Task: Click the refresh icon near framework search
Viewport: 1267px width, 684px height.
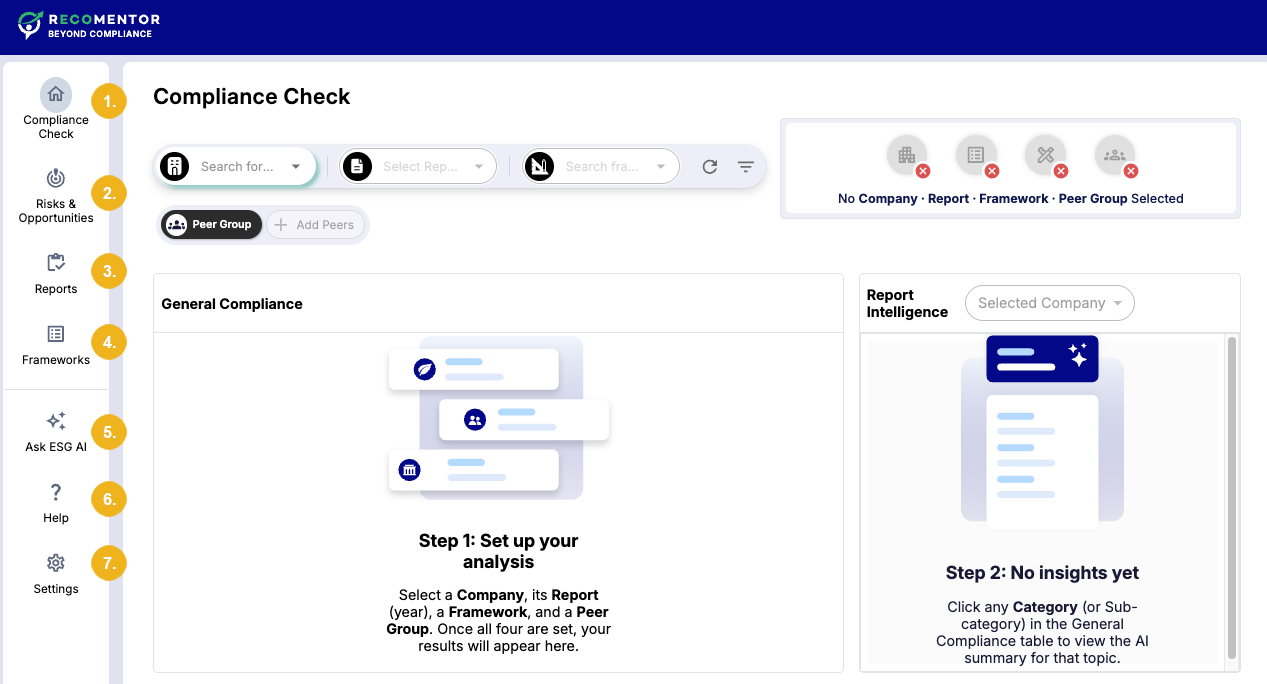Action: click(710, 166)
